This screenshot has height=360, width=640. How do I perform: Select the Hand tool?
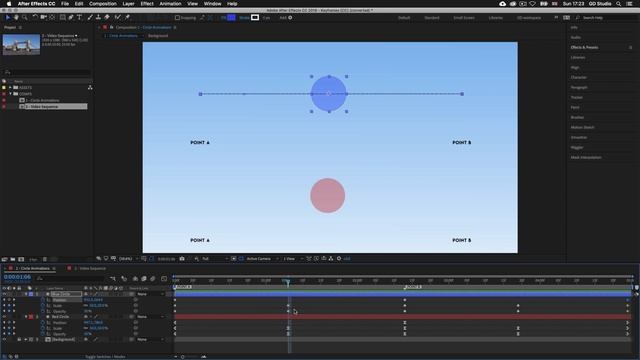[x=16, y=18]
